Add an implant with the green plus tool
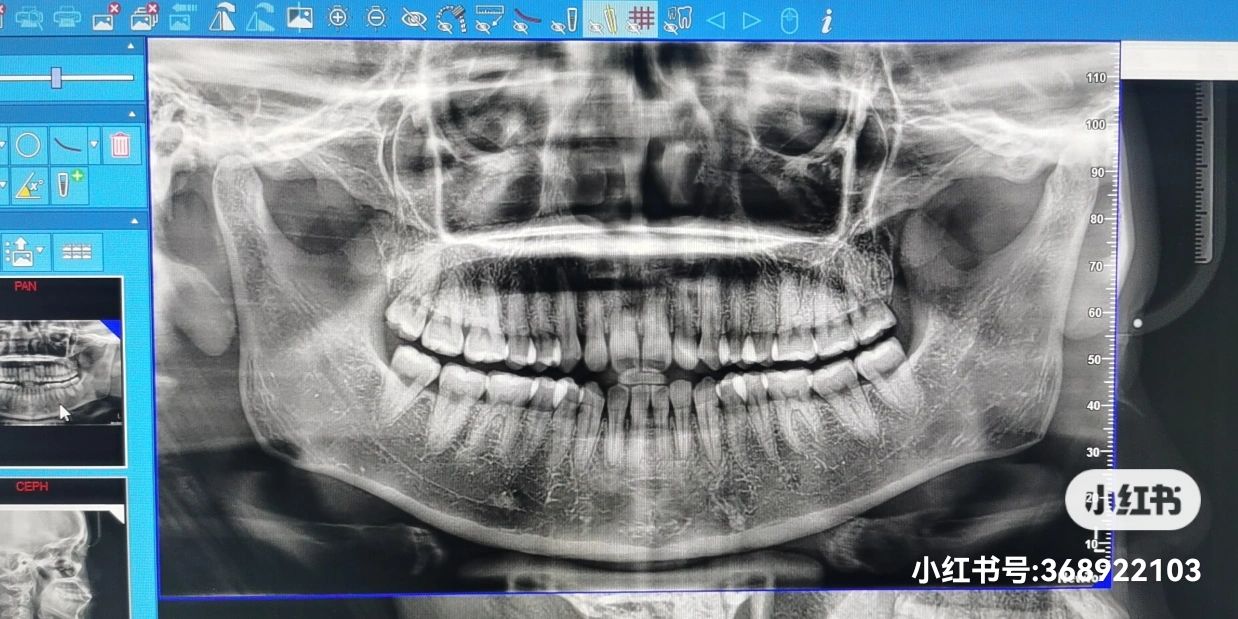 tap(68, 185)
